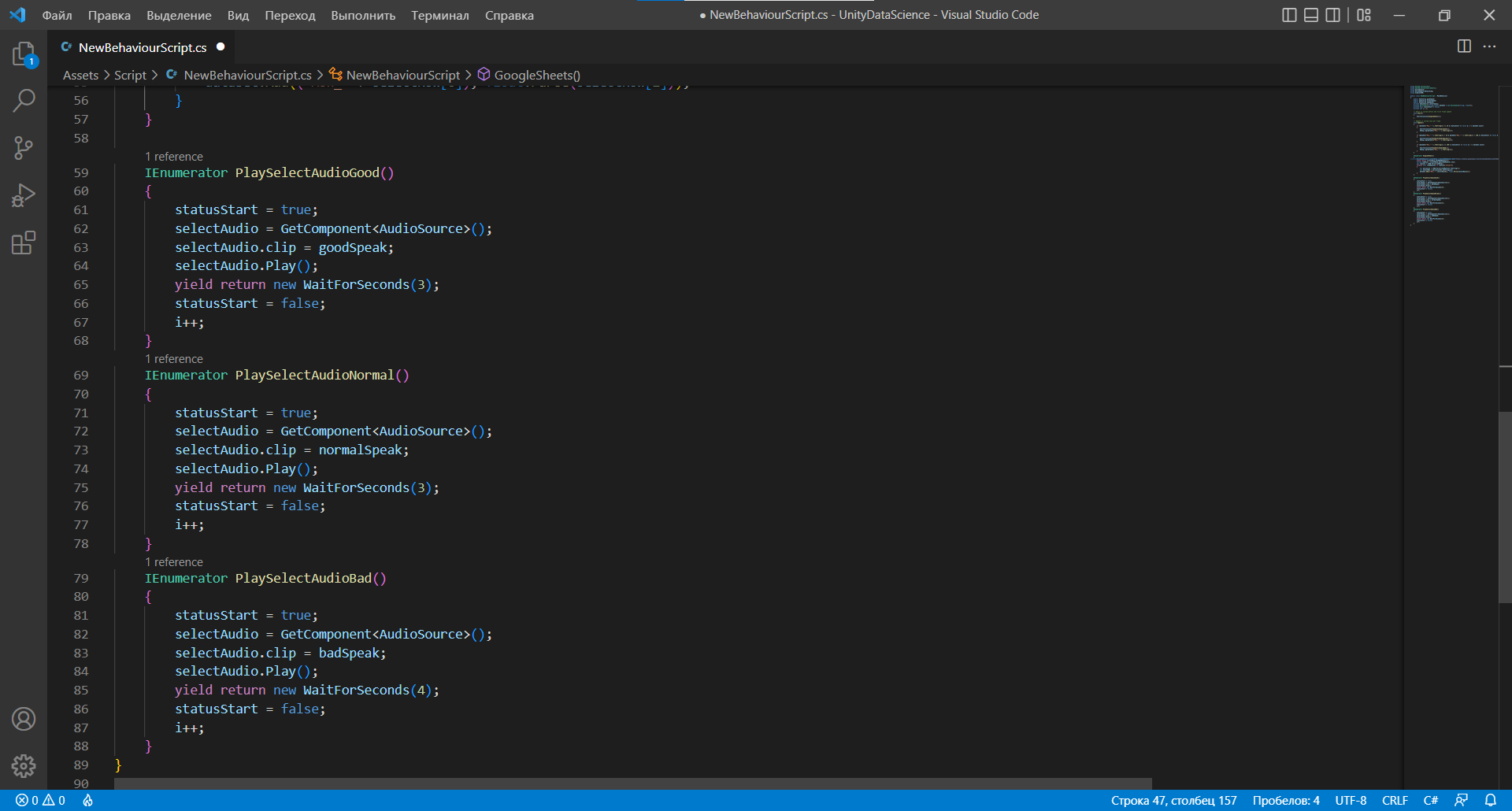Click GetComponent<AudioSource> on line 72
Image resolution: width=1512 pixels, height=811 pixels.
tap(376, 431)
